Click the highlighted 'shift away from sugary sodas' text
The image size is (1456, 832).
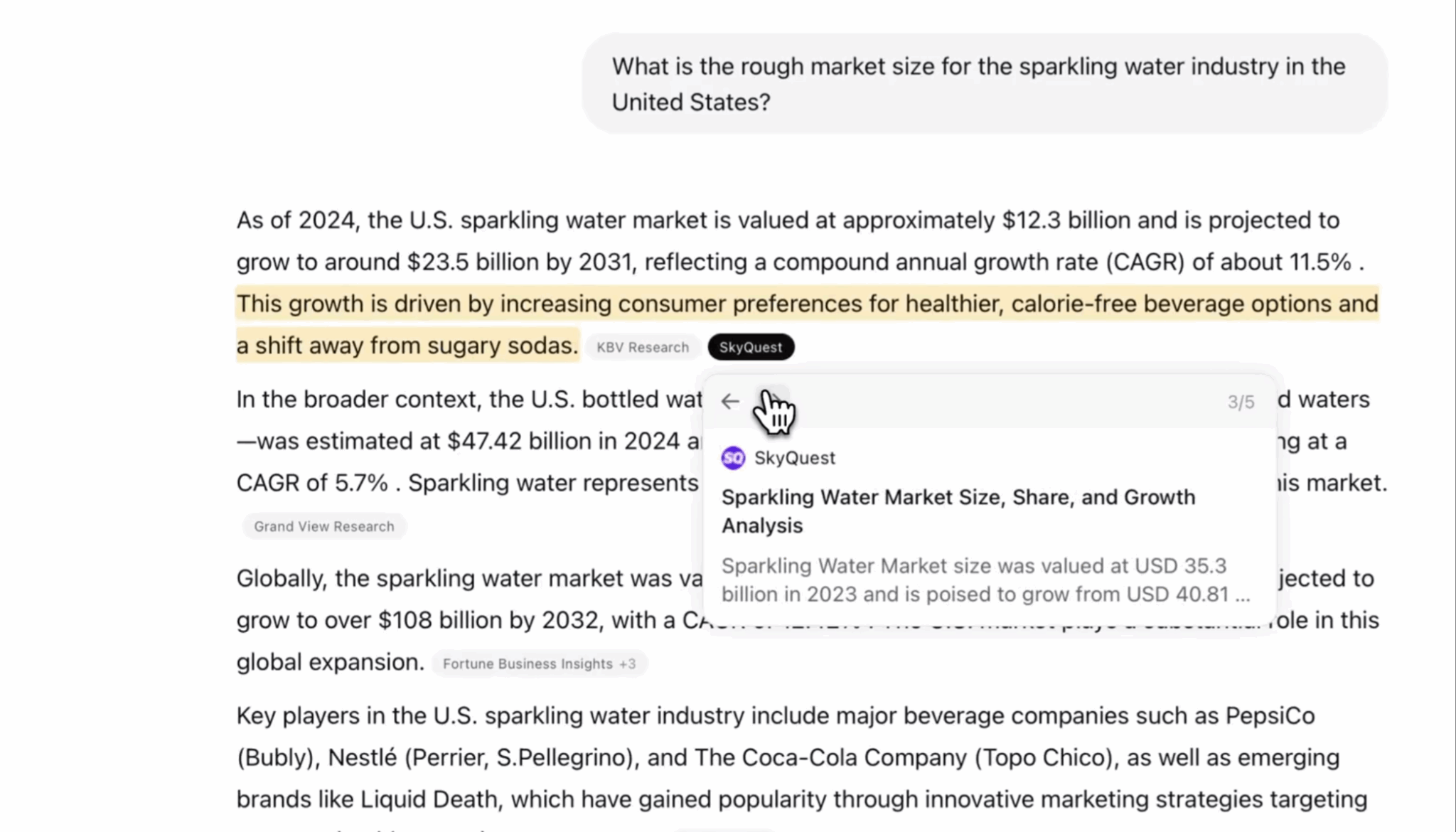click(x=407, y=346)
